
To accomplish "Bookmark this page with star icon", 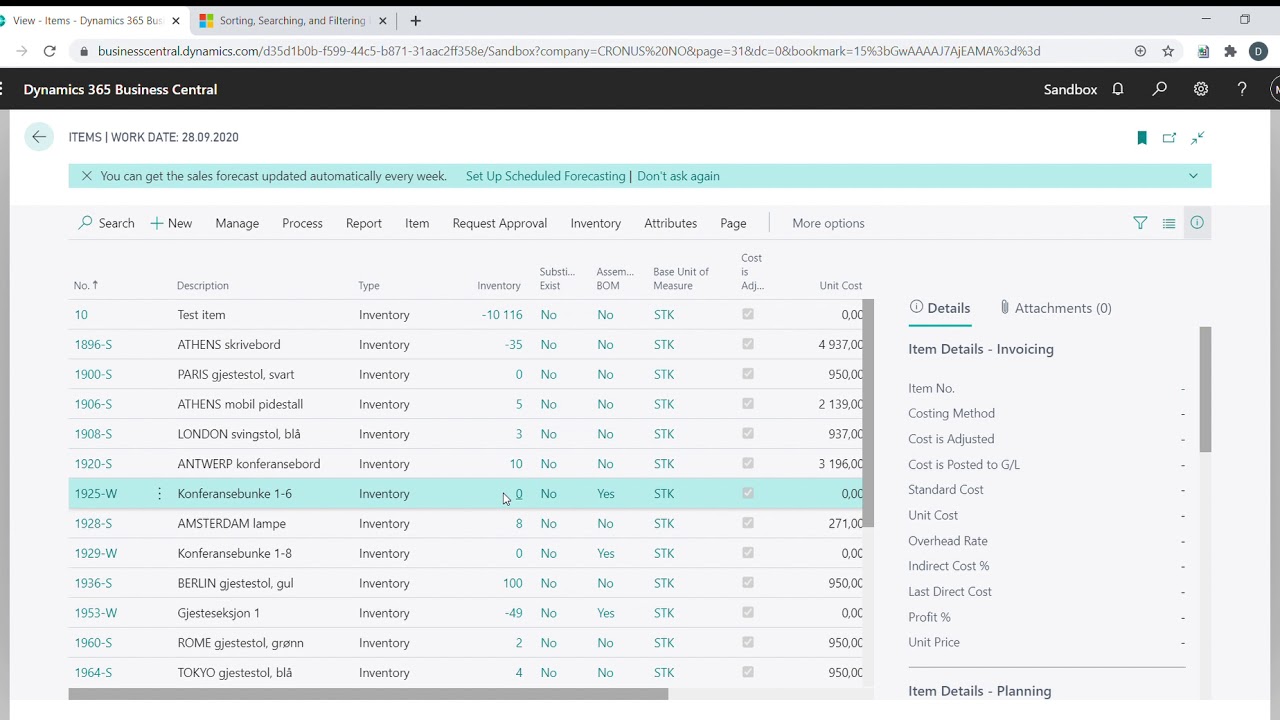I will point(1168,51).
